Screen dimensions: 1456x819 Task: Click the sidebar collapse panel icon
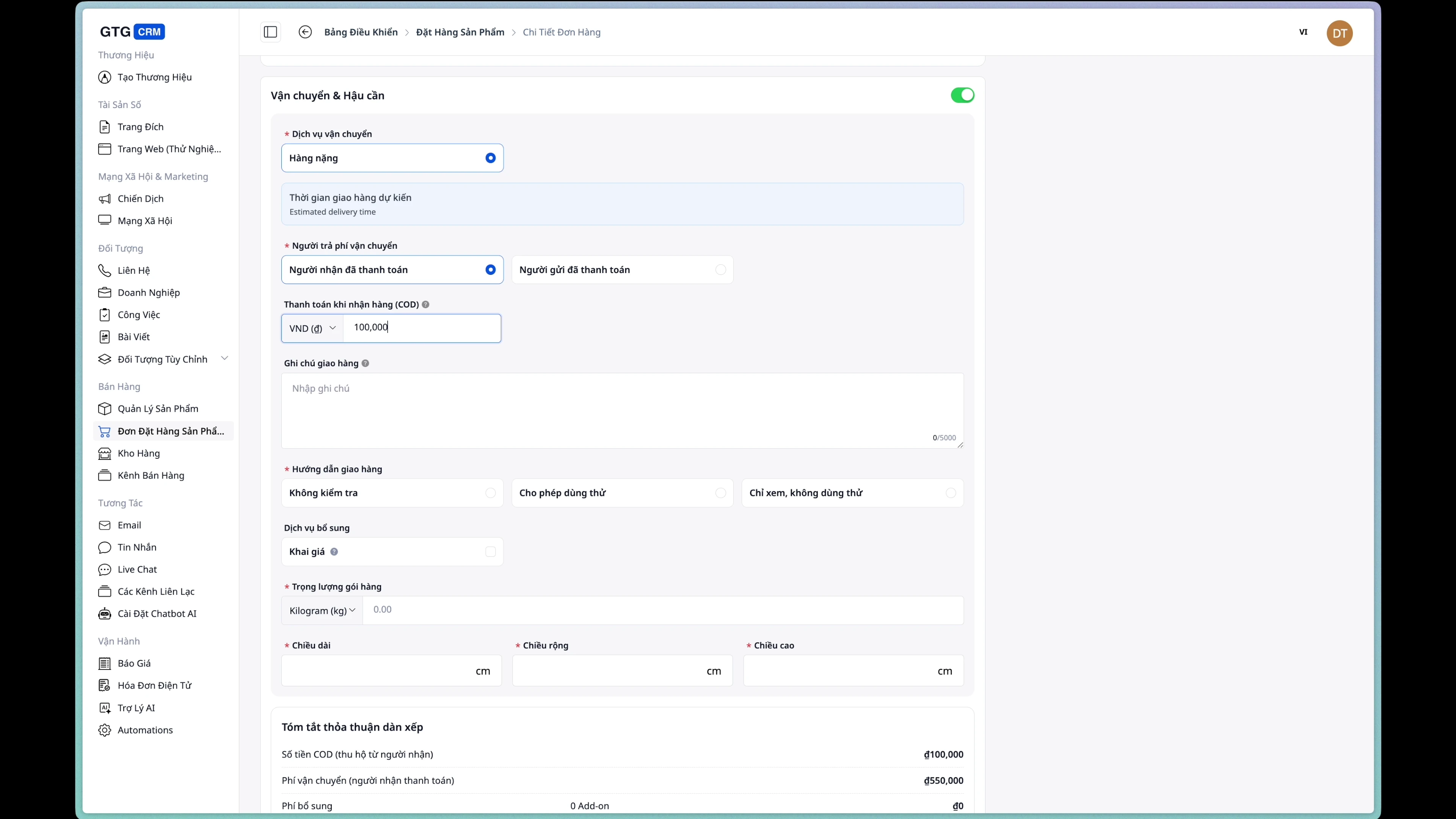click(x=270, y=32)
